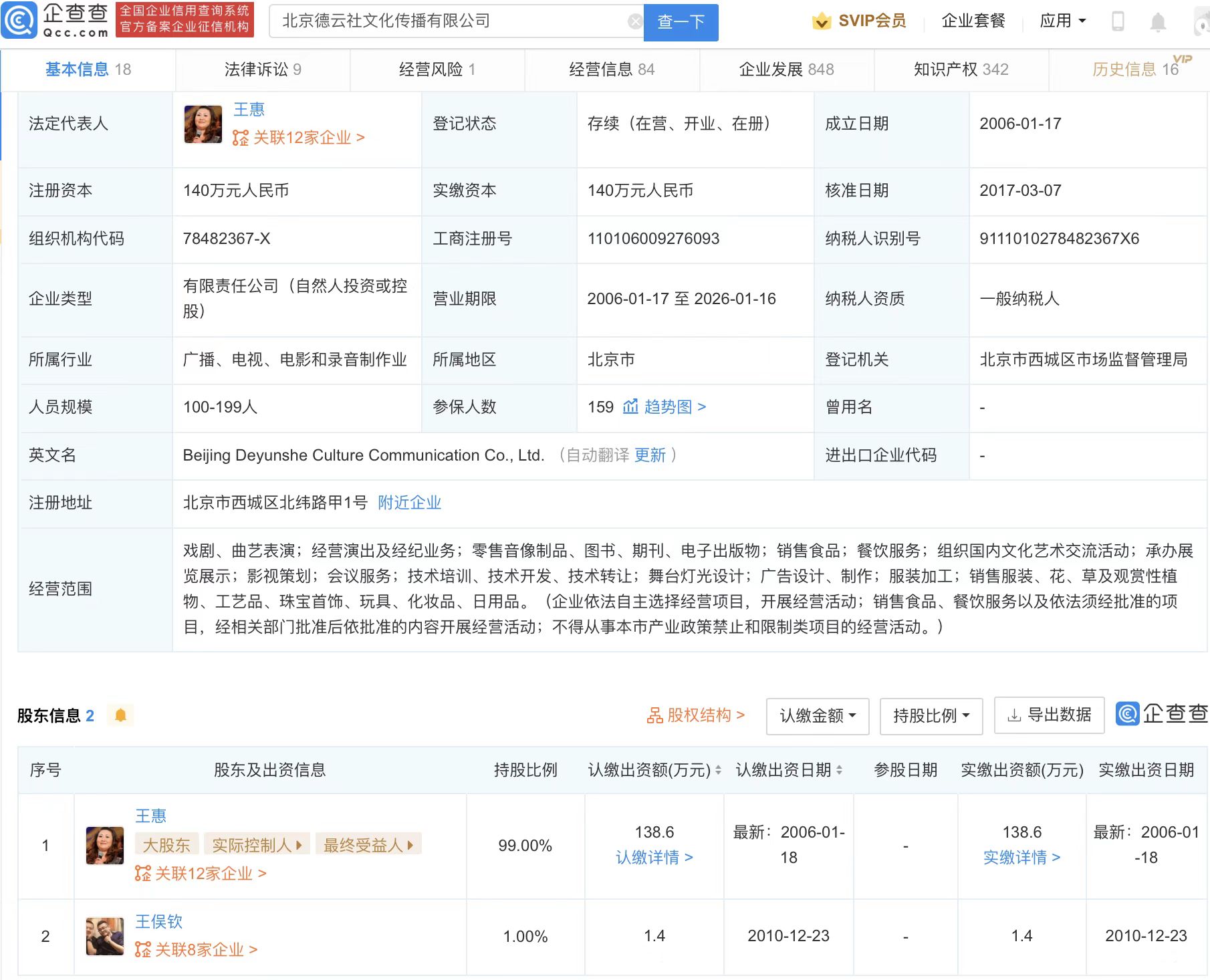Open 关联12家企业 in the shareholder row
The height and width of the screenshot is (980, 1210).
(x=201, y=874)
